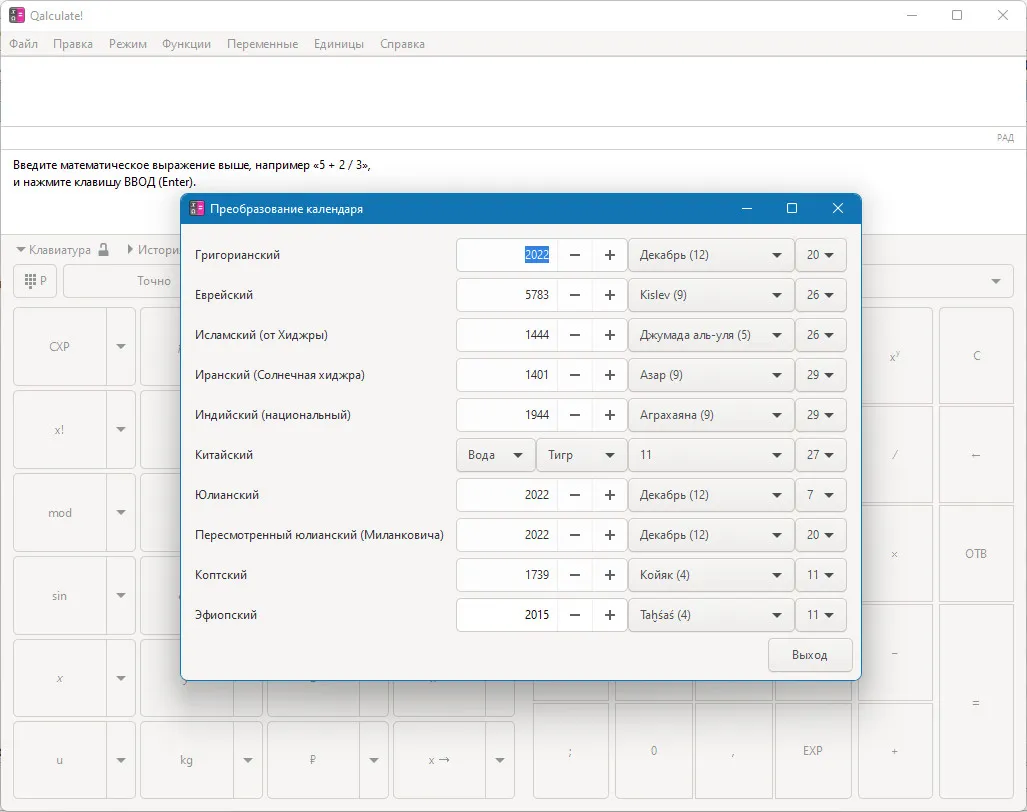Open Revised Julian month dropdown
Screen dimensions: 1027x812
point(711,534)
